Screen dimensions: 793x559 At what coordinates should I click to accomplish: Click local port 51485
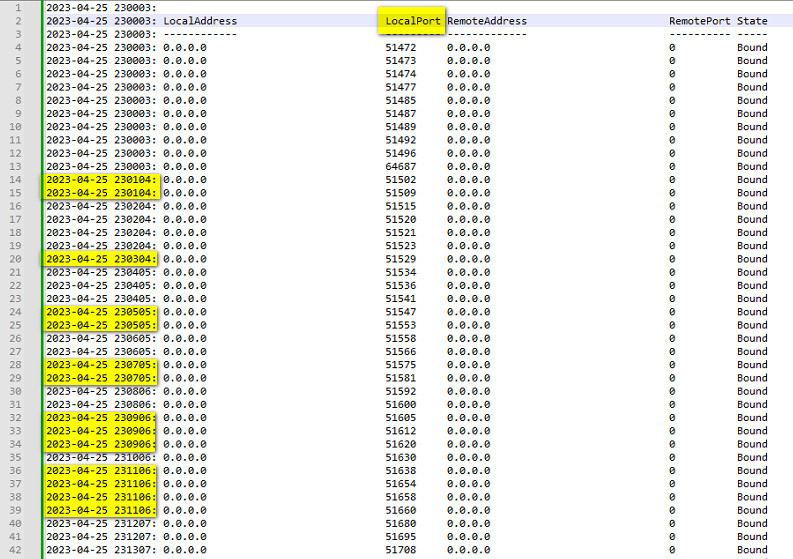tap(401, 100)
